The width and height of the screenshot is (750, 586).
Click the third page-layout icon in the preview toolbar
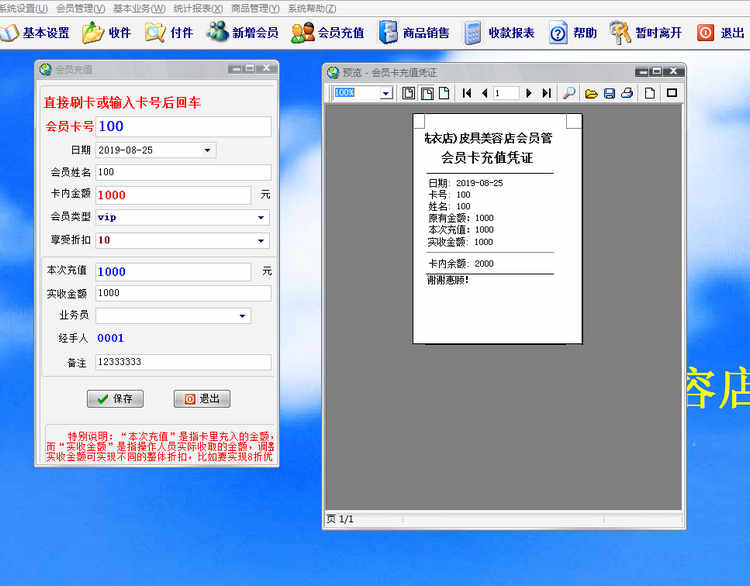tap(444, 93)
